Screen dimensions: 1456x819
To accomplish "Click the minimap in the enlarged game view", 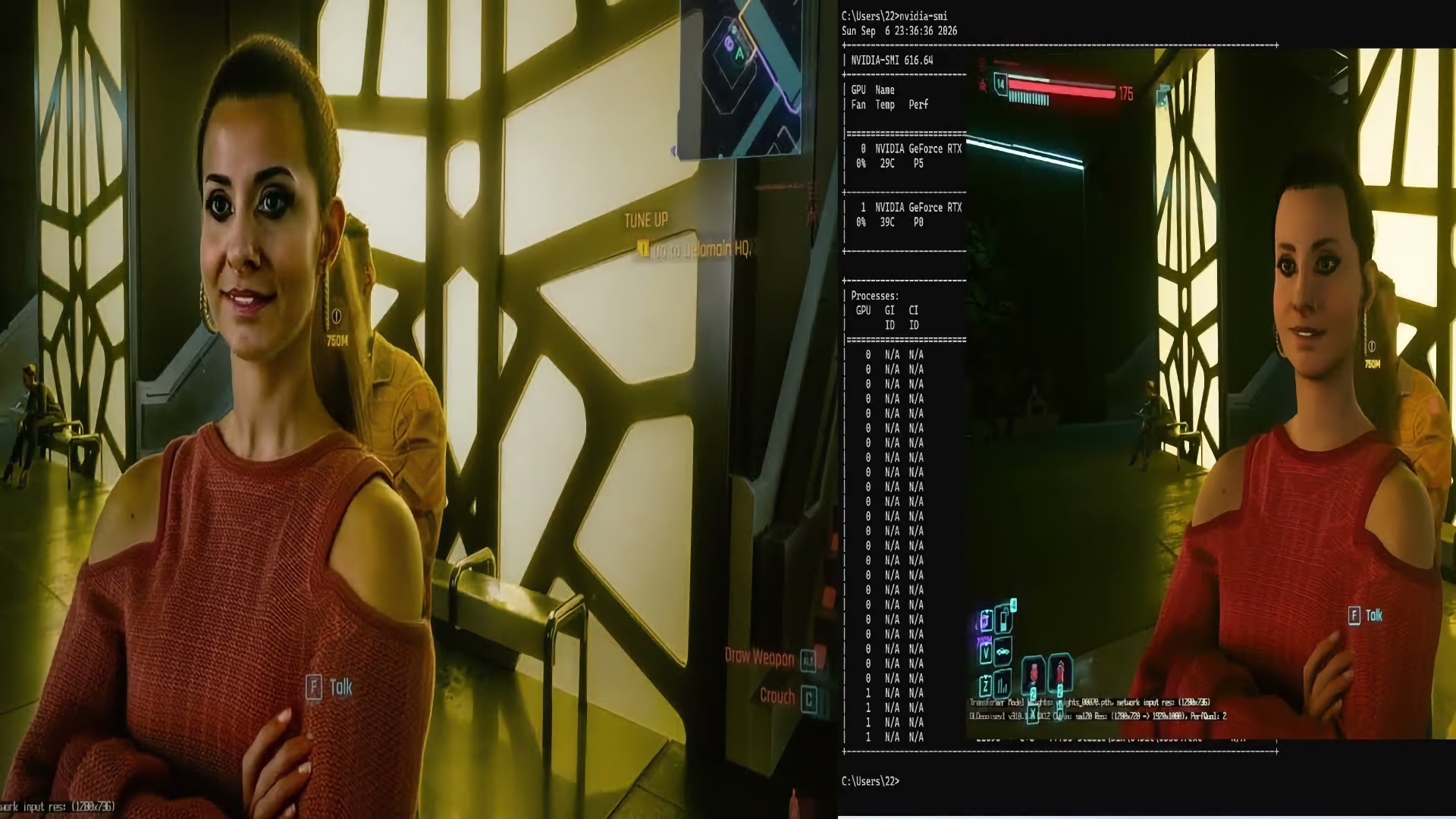I will (x=741, y=79).
